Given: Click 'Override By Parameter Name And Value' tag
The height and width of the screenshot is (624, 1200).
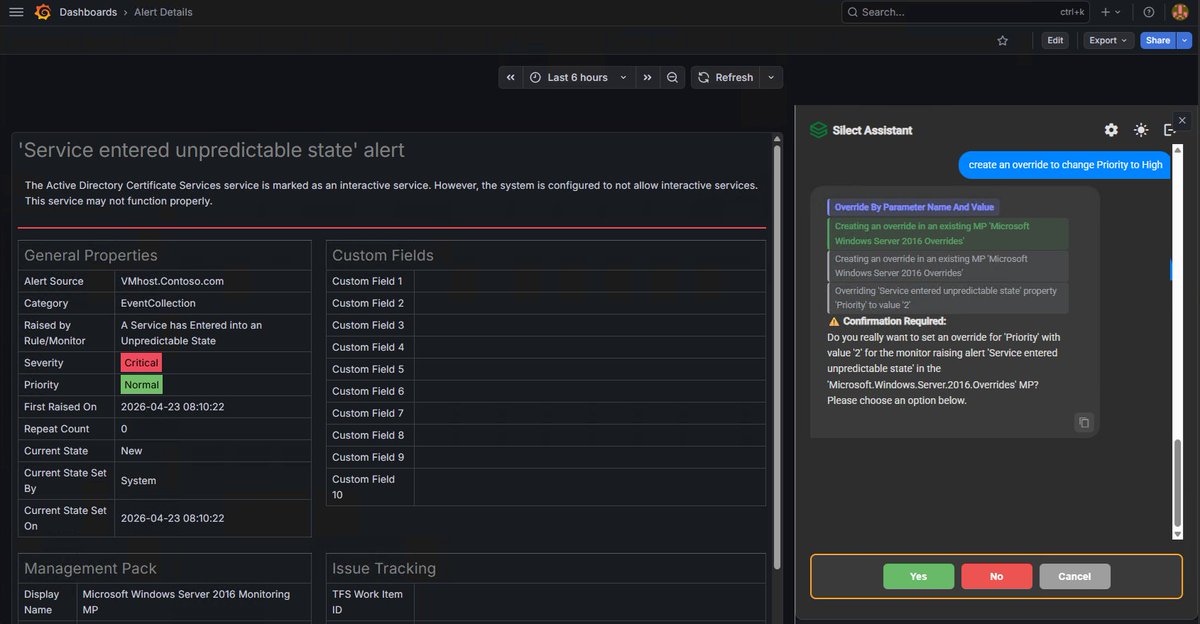Looking at the screenshot, I should tap(913, 207).
